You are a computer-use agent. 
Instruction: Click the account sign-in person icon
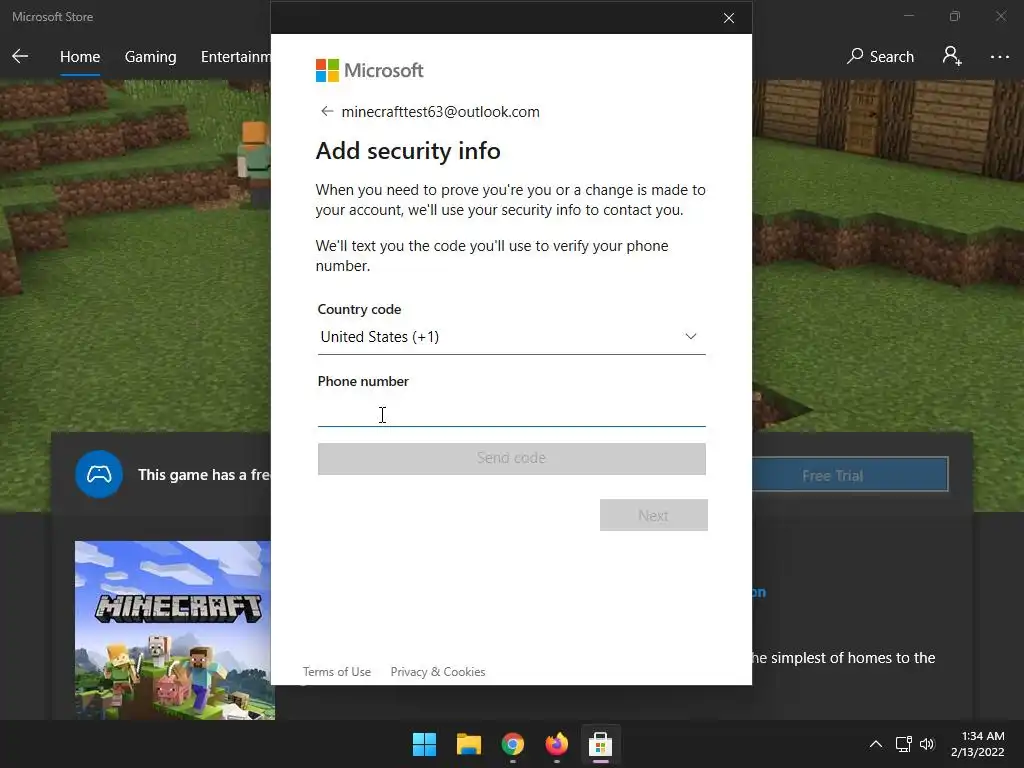(x=952, y=56)
